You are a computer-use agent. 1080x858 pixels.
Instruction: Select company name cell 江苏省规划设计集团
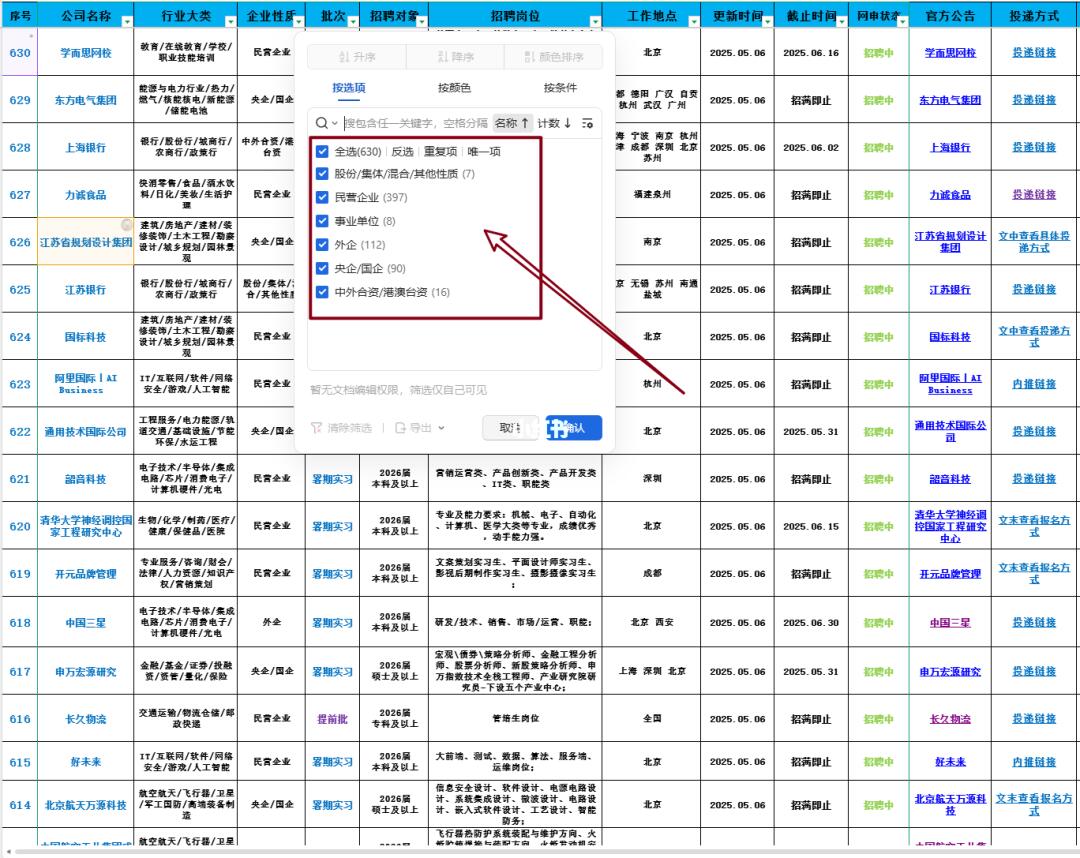tap(85, 242)
